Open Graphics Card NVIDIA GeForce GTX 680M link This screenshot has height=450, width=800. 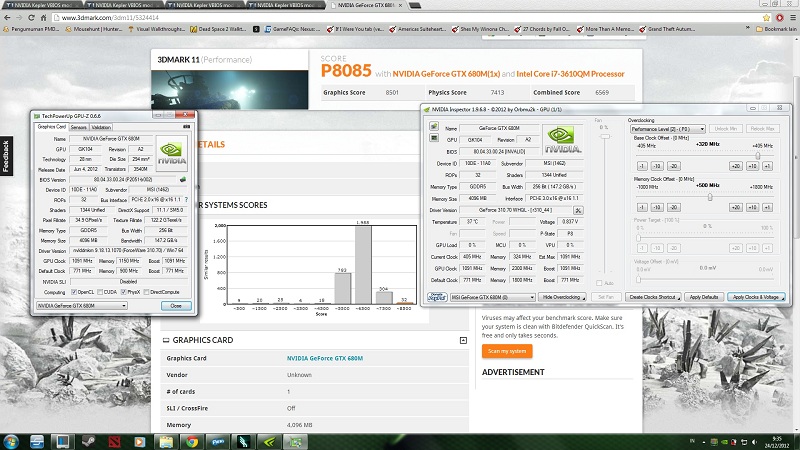[x=324, y=358]
